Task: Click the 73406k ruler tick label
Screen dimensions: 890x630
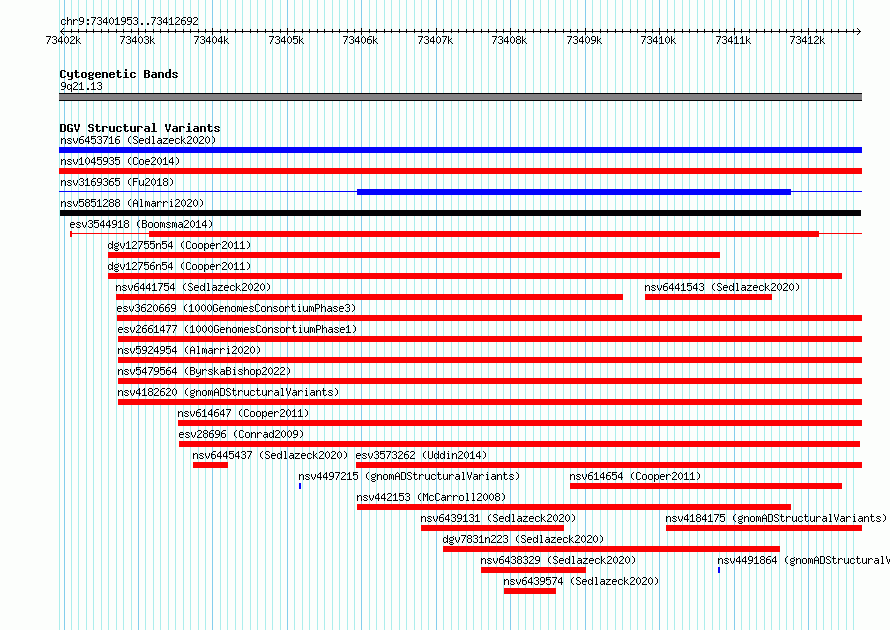Action: [360, 40]
